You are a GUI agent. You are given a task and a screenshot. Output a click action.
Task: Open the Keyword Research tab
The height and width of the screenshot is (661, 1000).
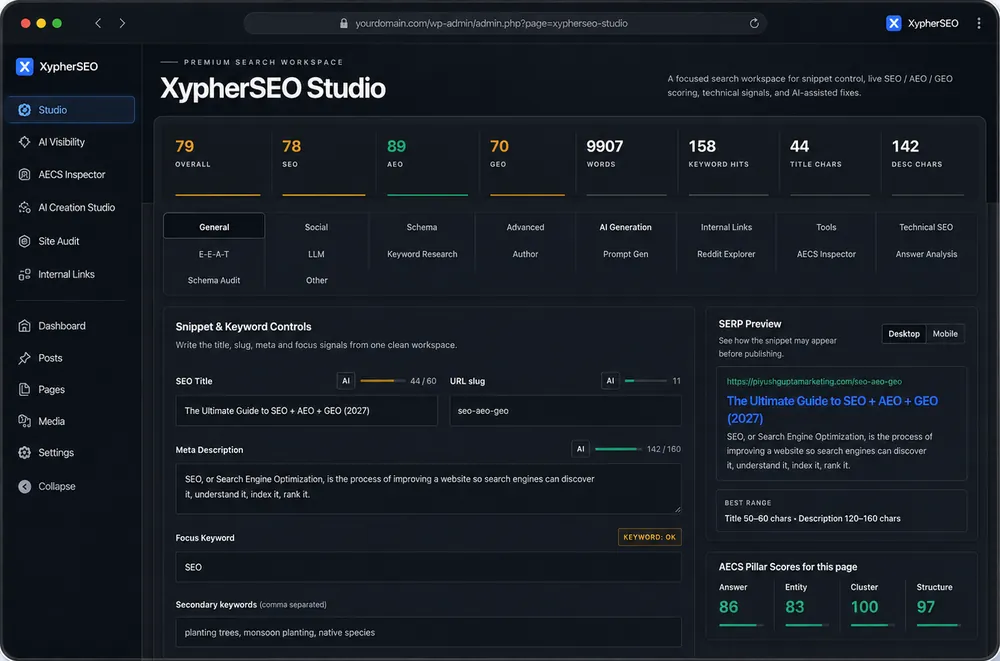click(422, 254)
